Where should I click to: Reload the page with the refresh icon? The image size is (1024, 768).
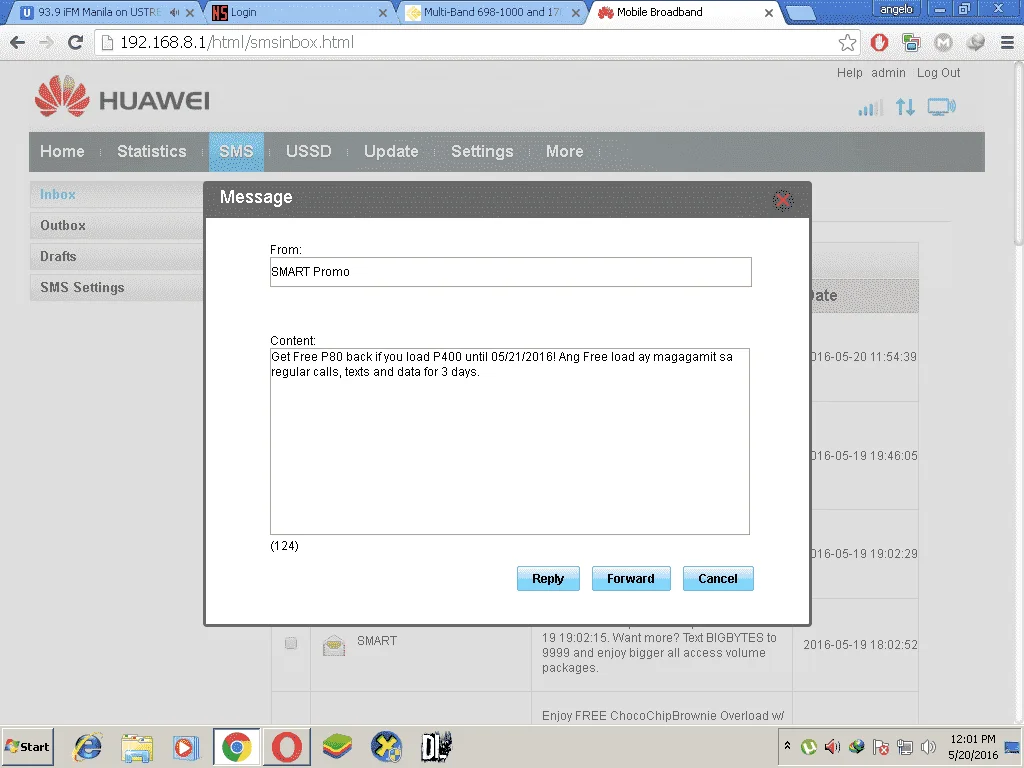point(76,42)
